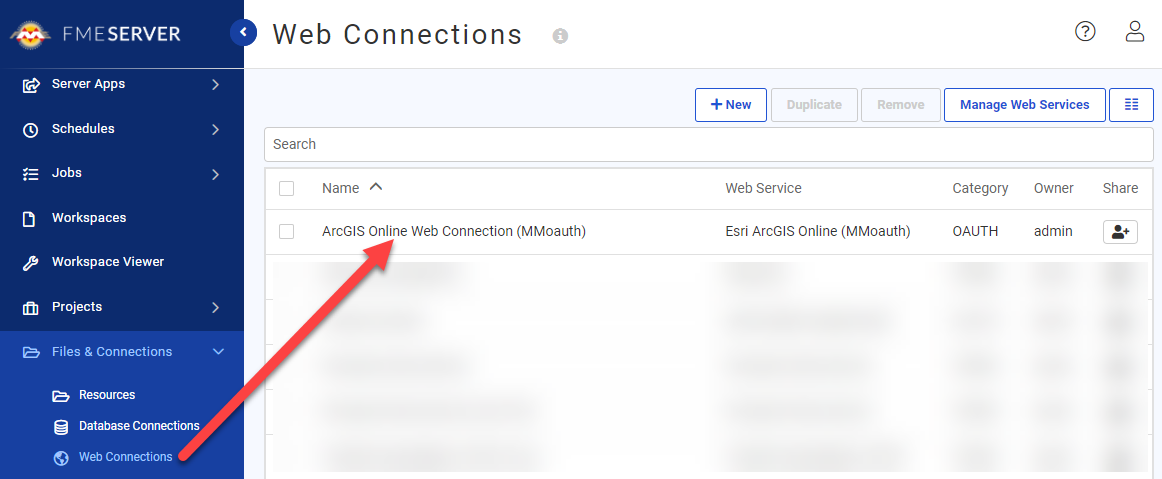
Task: Click the Esri ArcGIS Online (MMoauth) cell
Action: (x=818, y=231)
